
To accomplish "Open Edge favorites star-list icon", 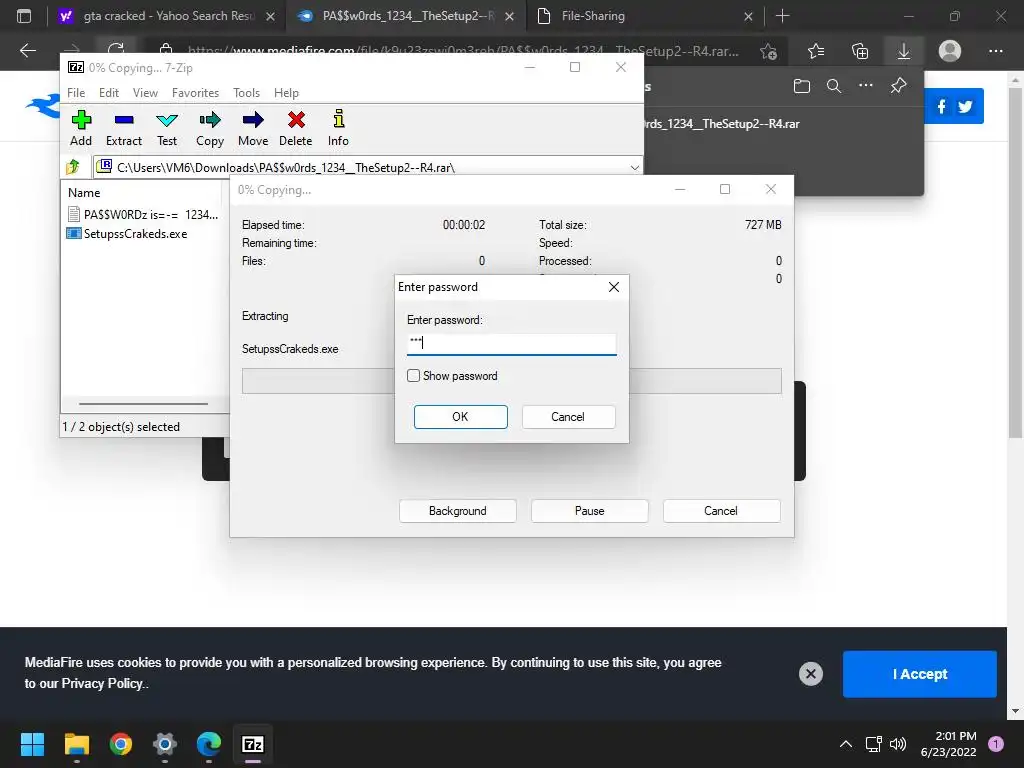I will pos(816,51).
